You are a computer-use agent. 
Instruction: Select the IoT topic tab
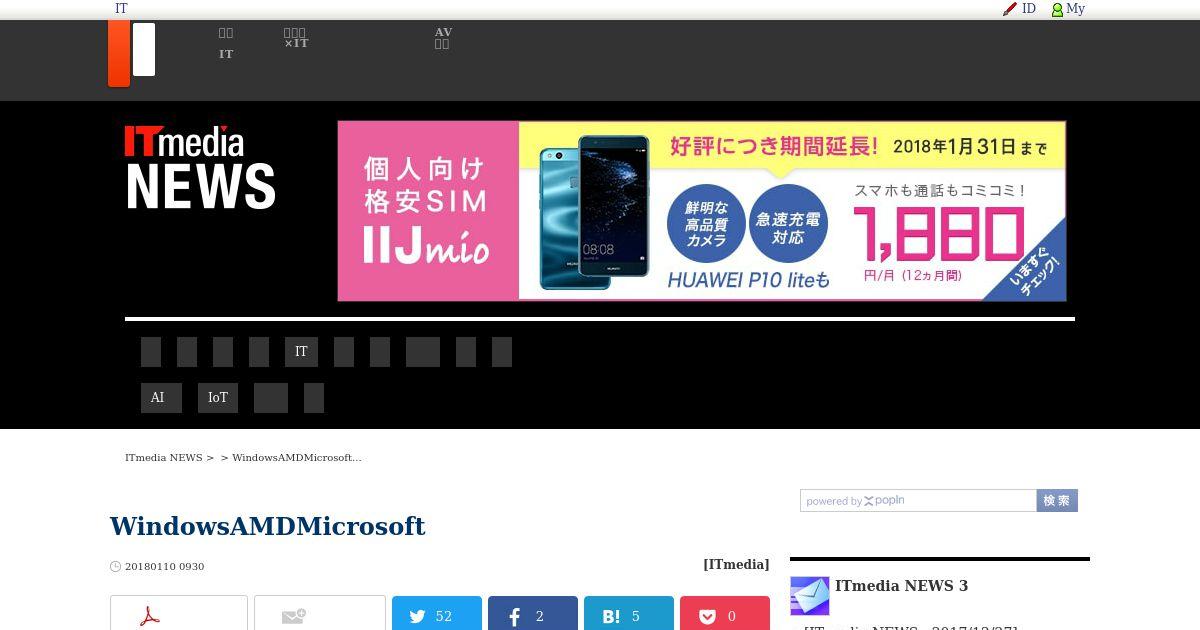[218, 398]
